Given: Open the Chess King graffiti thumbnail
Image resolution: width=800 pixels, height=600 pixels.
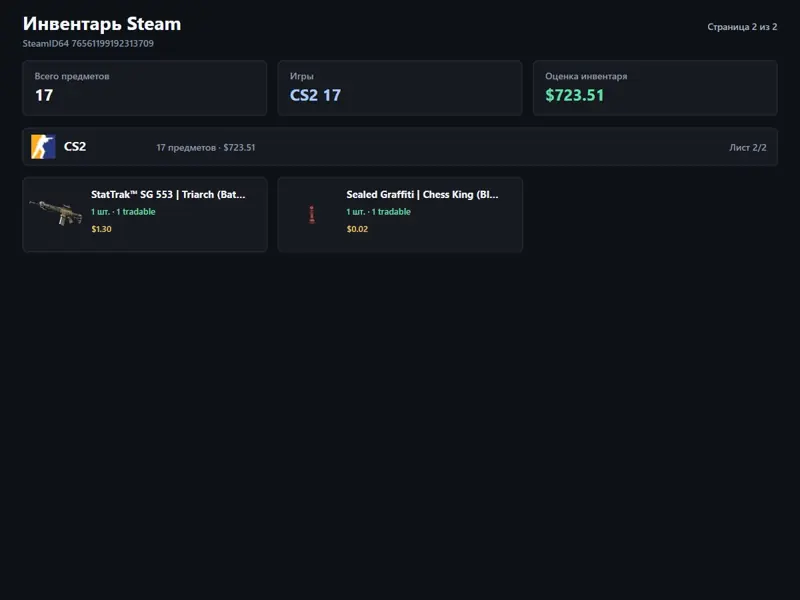Looking at the screenshot, I should point(312,214).
